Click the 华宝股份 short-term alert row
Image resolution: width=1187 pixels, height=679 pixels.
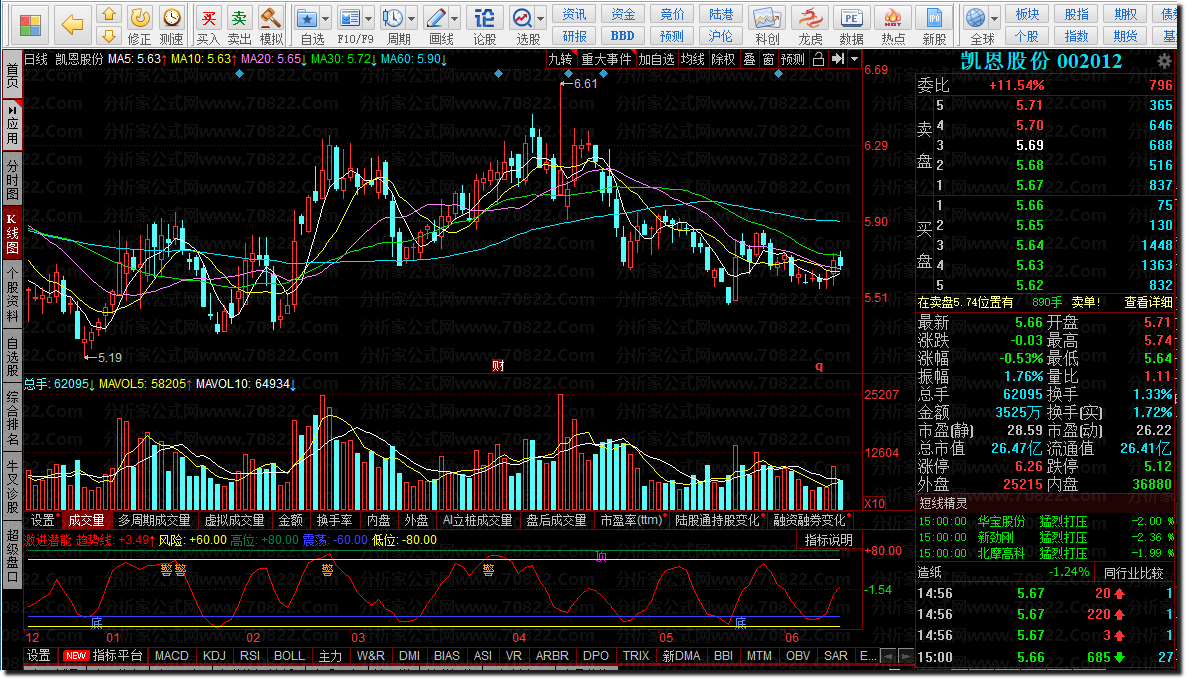[x=1045, y=522]
